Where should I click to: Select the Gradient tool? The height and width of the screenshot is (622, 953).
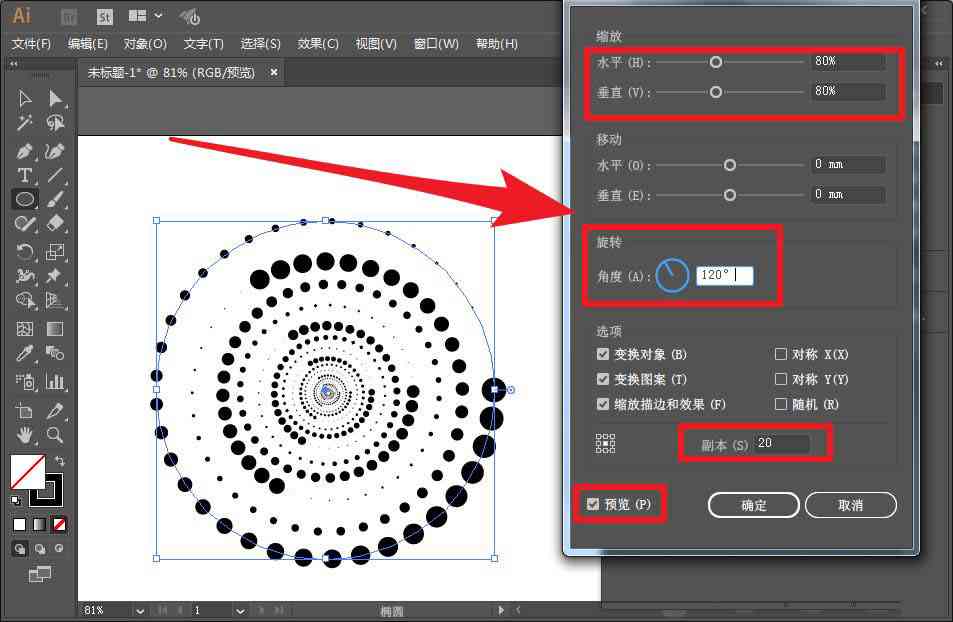pyautogui.click(x=55, y=329)
